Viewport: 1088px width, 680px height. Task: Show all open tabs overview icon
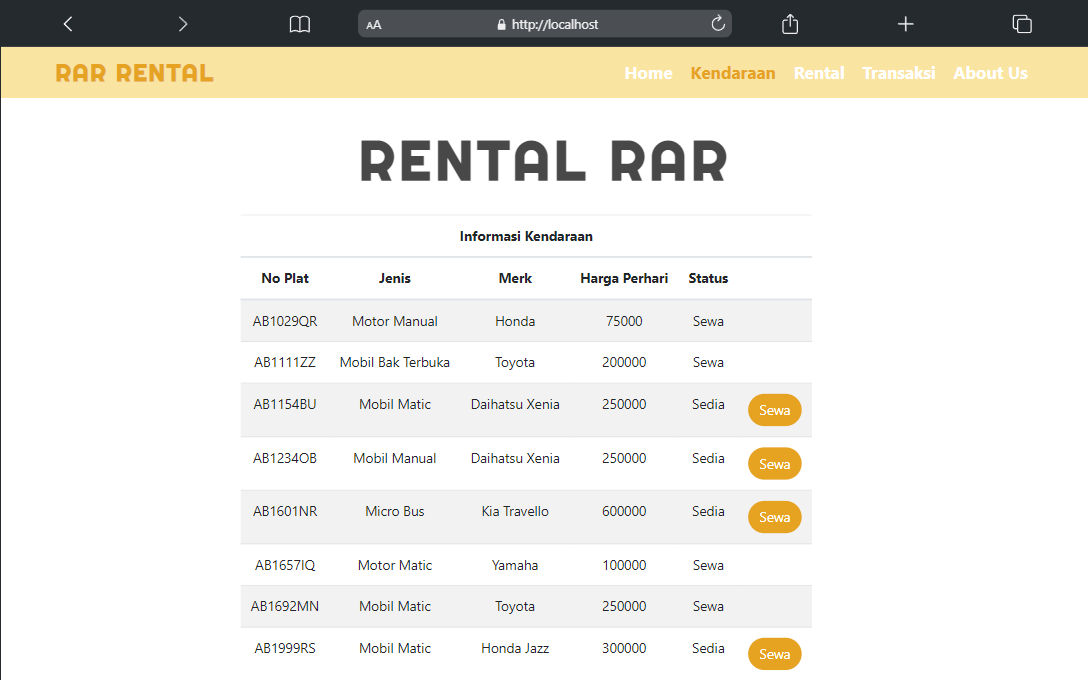click(x=1022, y=24)
